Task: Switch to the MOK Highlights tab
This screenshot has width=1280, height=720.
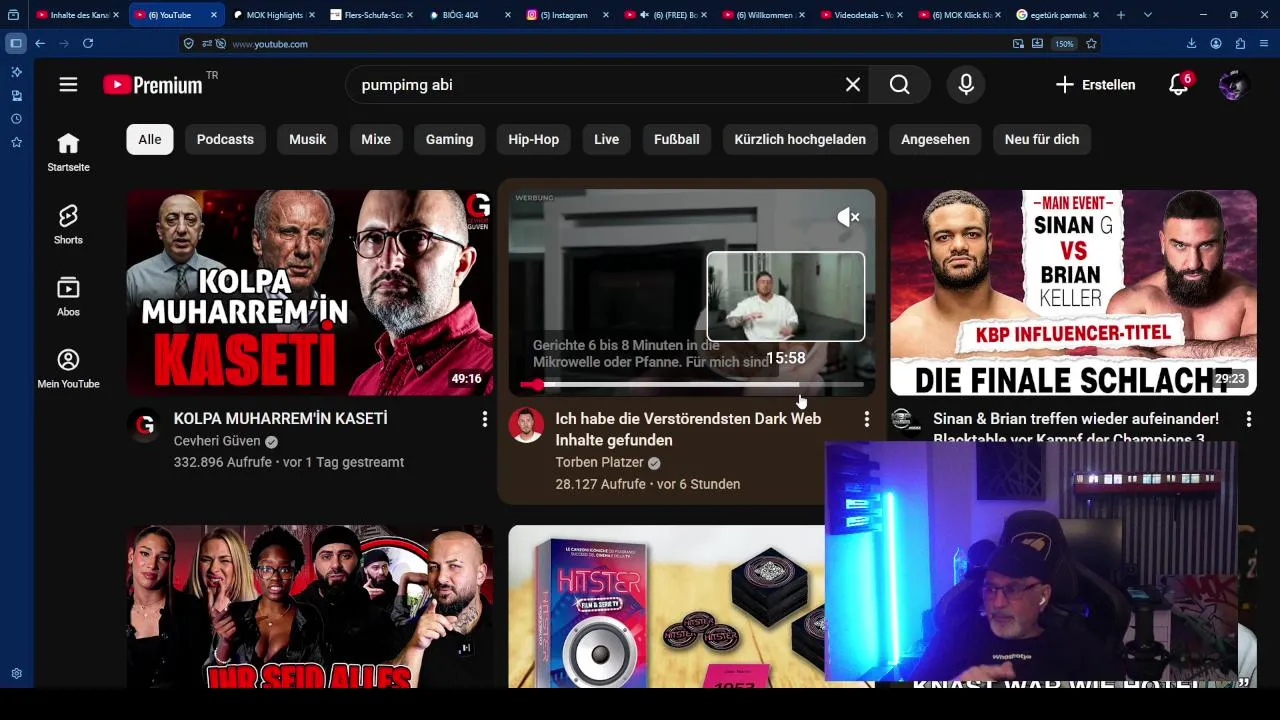Action: [x=272, y=15]
